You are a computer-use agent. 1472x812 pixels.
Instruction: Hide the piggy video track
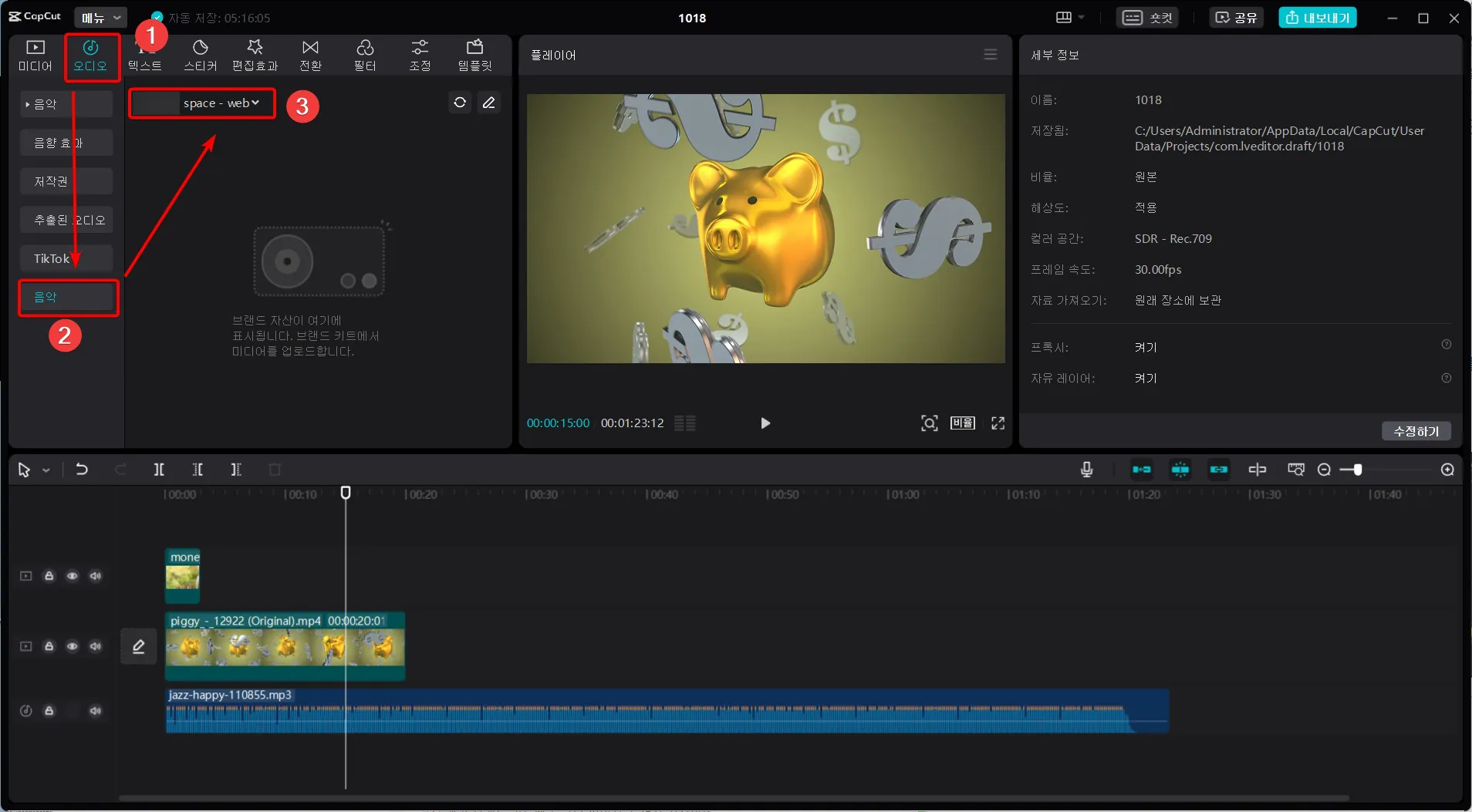coord(72,646)
